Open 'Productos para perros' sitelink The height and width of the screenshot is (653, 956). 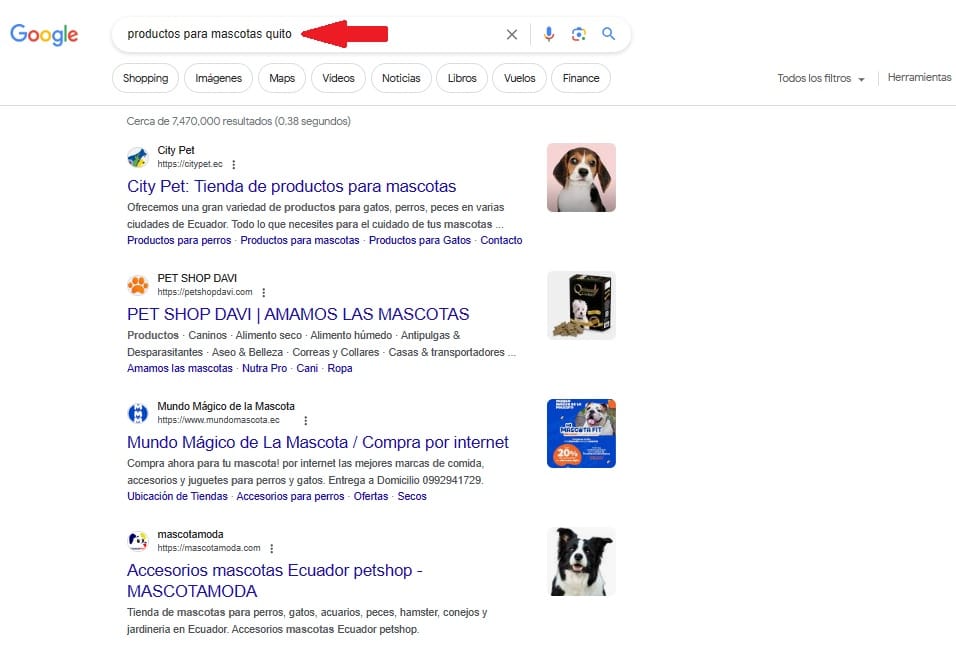[x=179, y=240]
